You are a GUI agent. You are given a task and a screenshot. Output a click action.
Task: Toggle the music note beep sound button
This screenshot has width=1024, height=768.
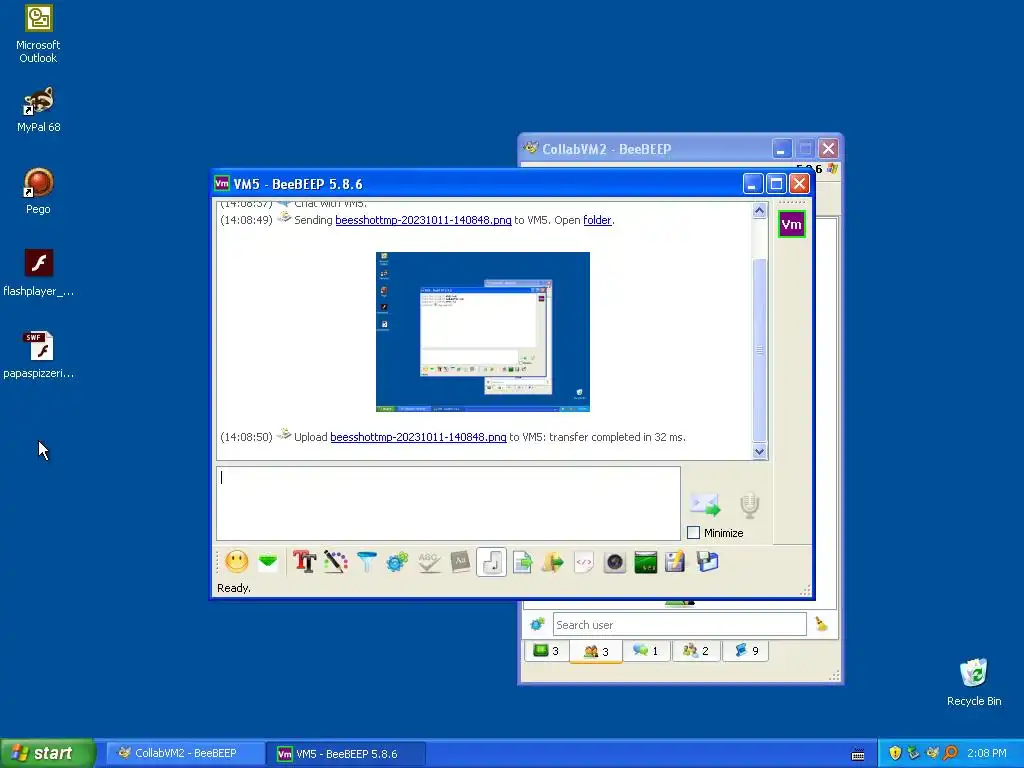coord(492,562)
